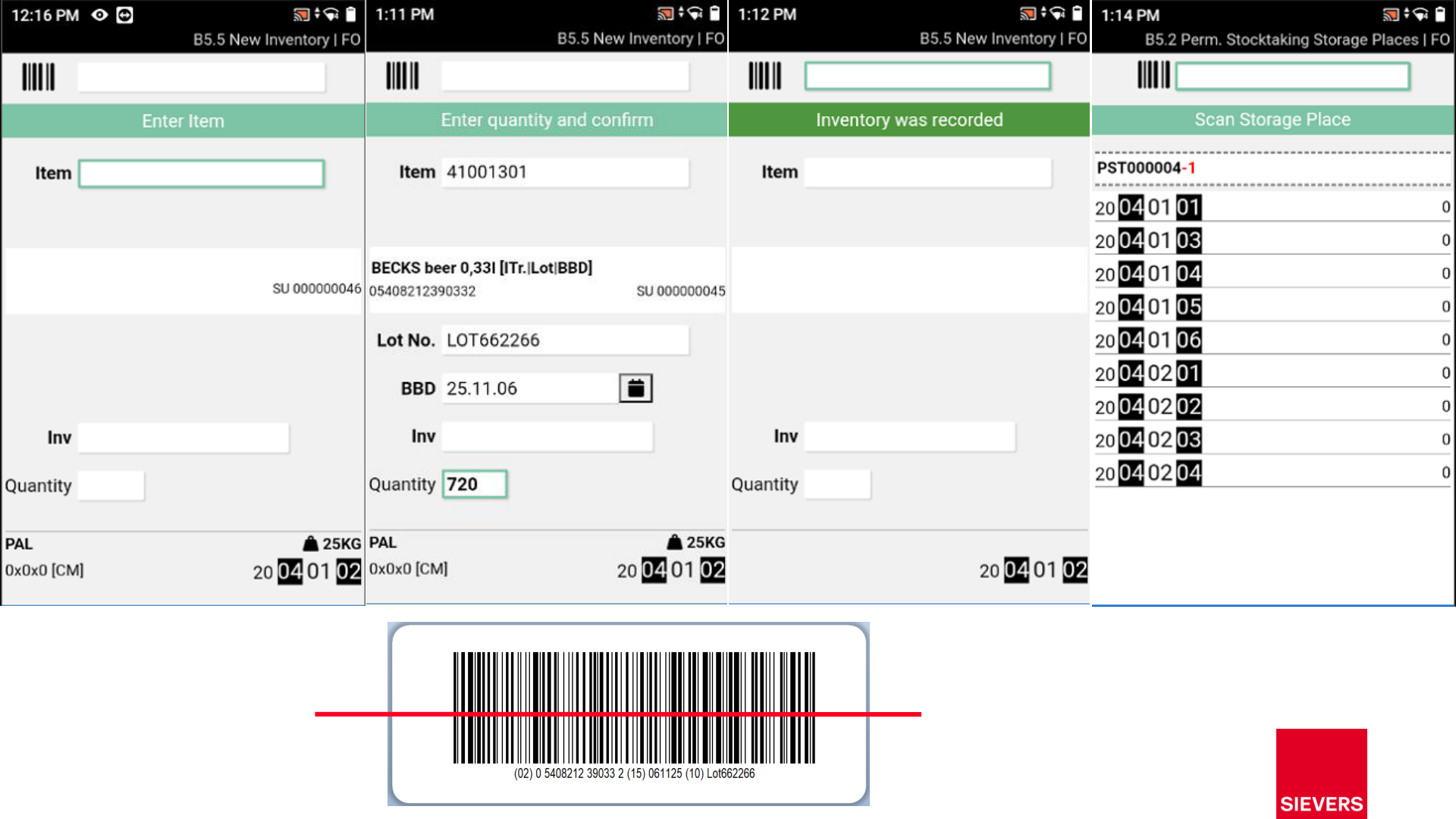Focus scan input field on 1:11 PM screen
Screen dimensions: 1456x819
[x=565, y=76]
